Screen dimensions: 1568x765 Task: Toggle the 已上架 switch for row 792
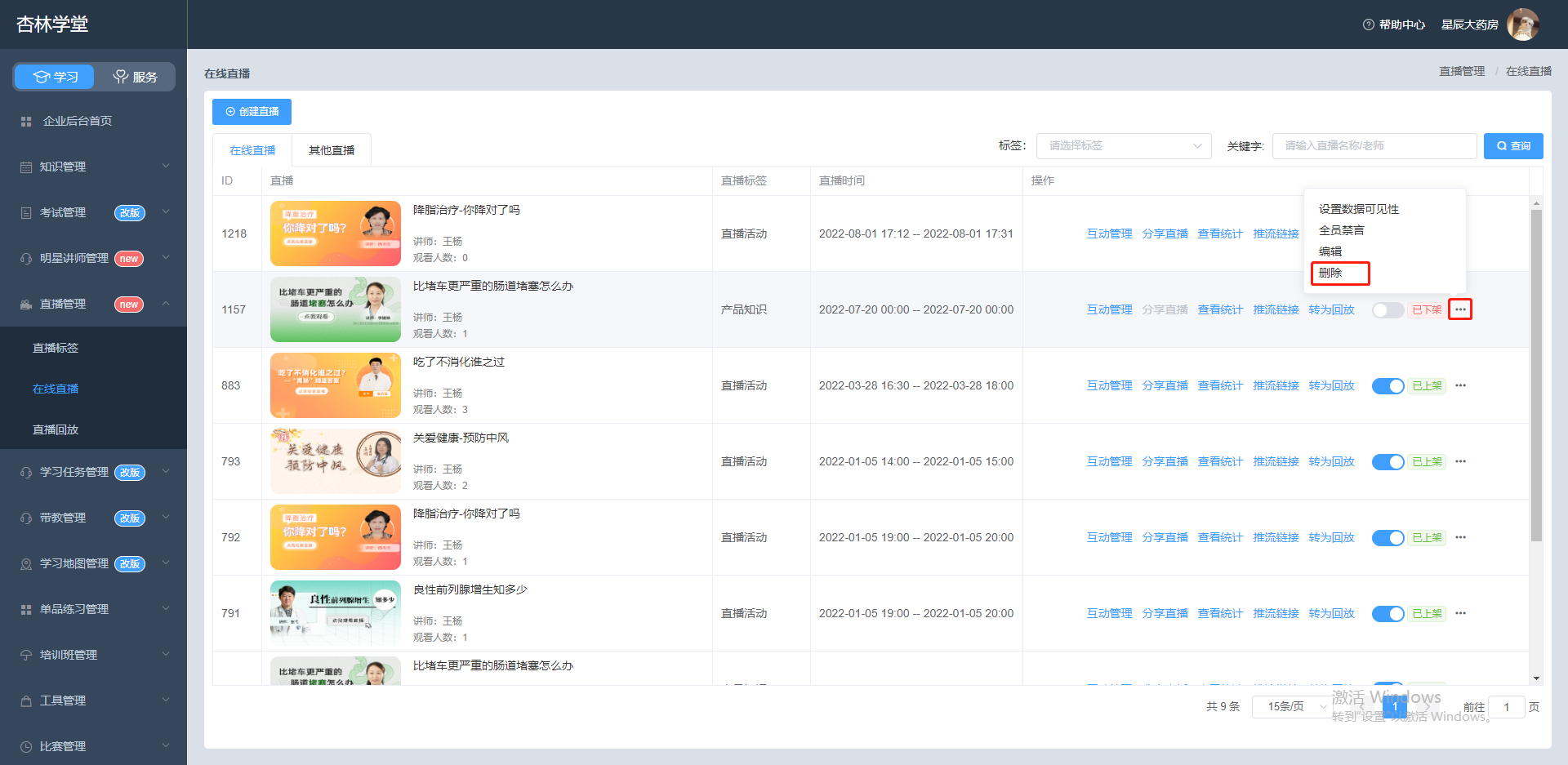[1388, 537]
